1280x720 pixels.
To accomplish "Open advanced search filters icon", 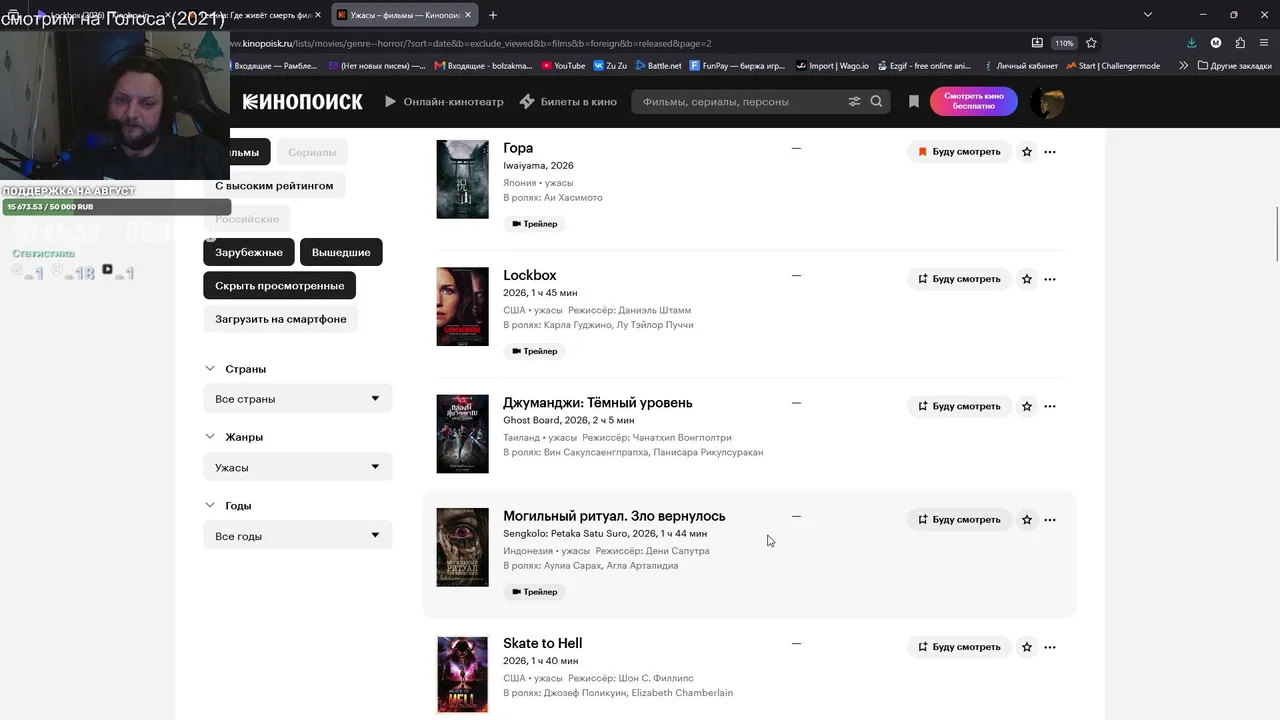I will tap(854, 101).
